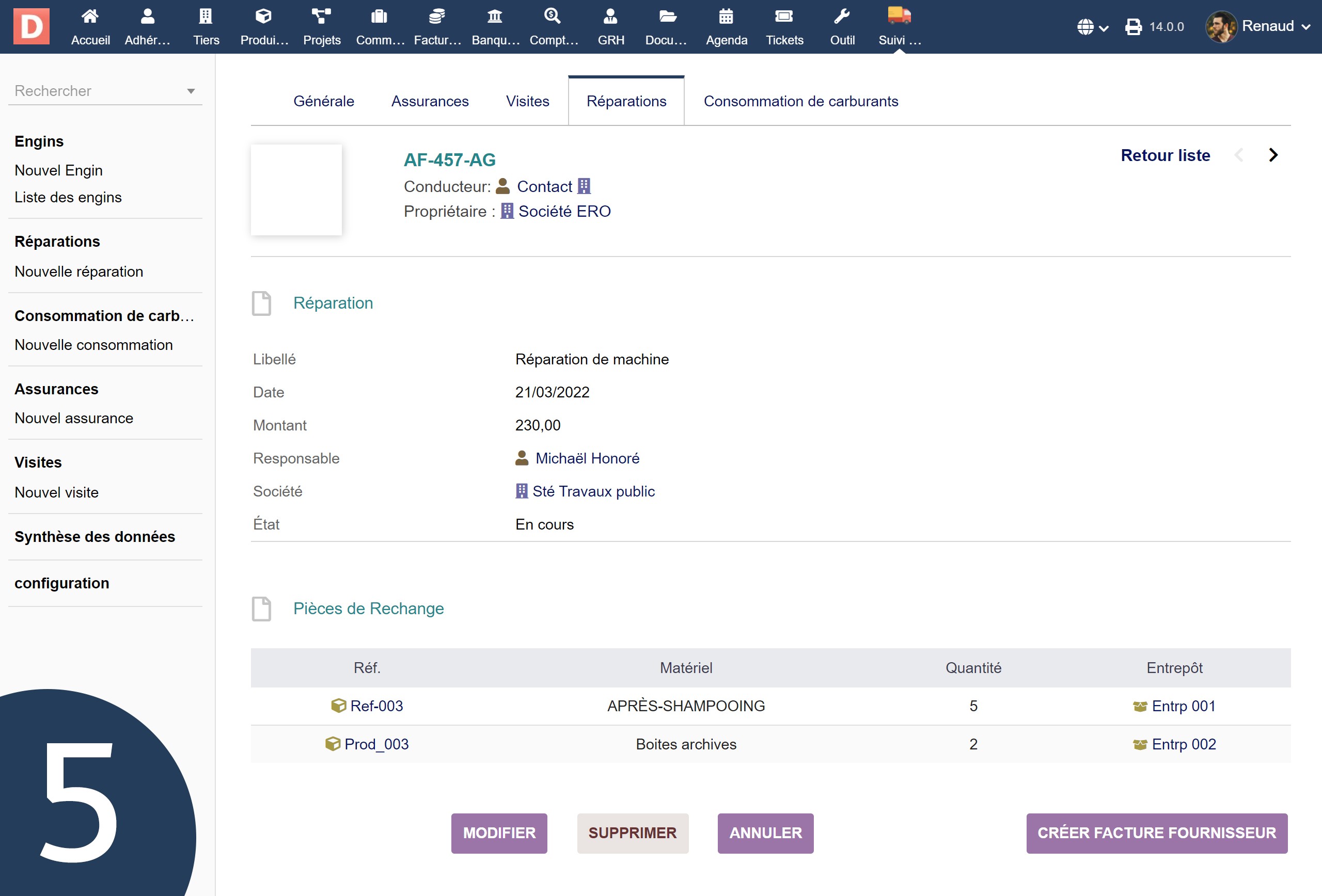1322x896 pixels.
Task: Click the Renaud user avatar
Action: click(x=1221, y=27)
